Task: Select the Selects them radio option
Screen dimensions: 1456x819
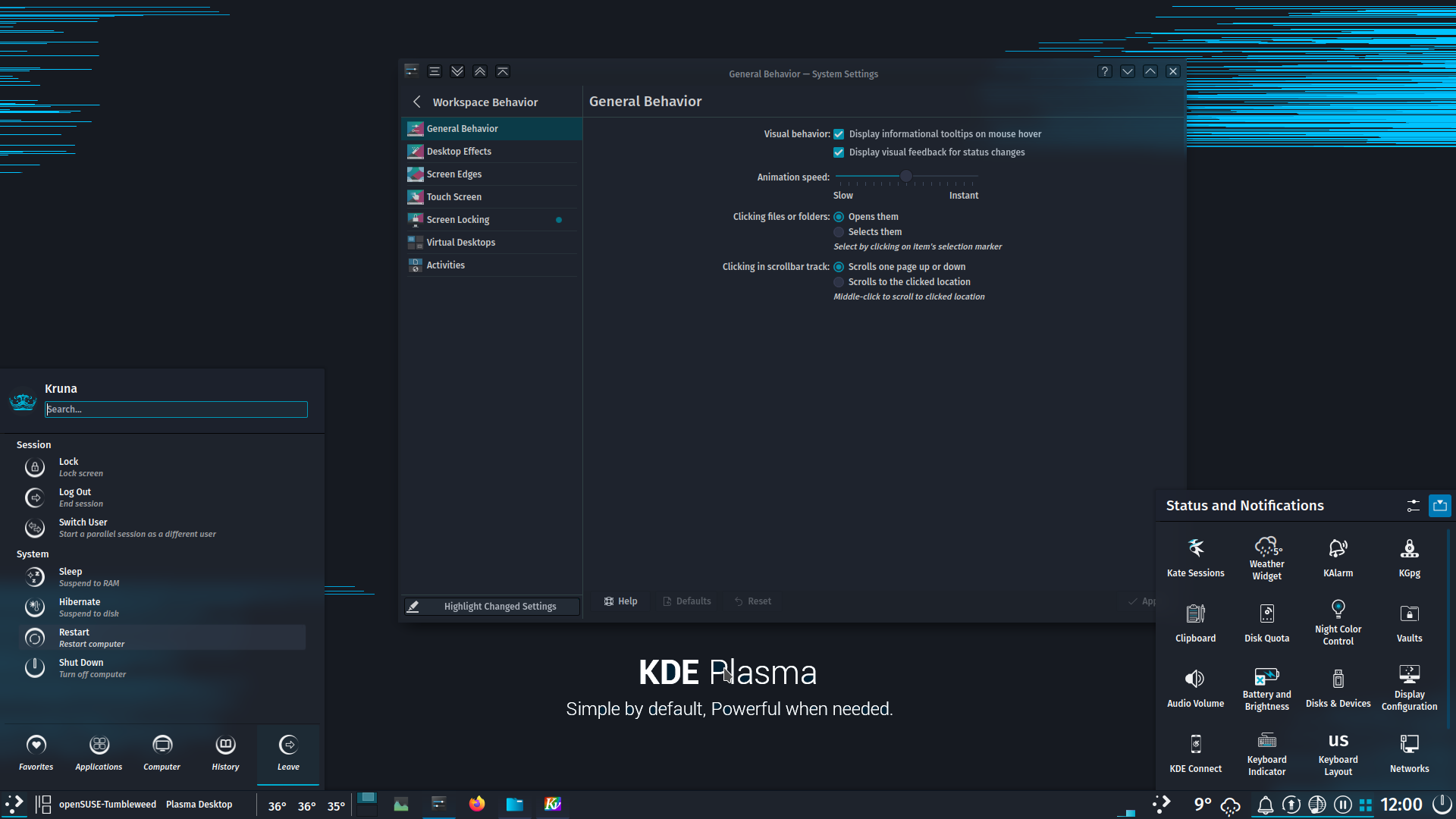Action: [839, 232]
